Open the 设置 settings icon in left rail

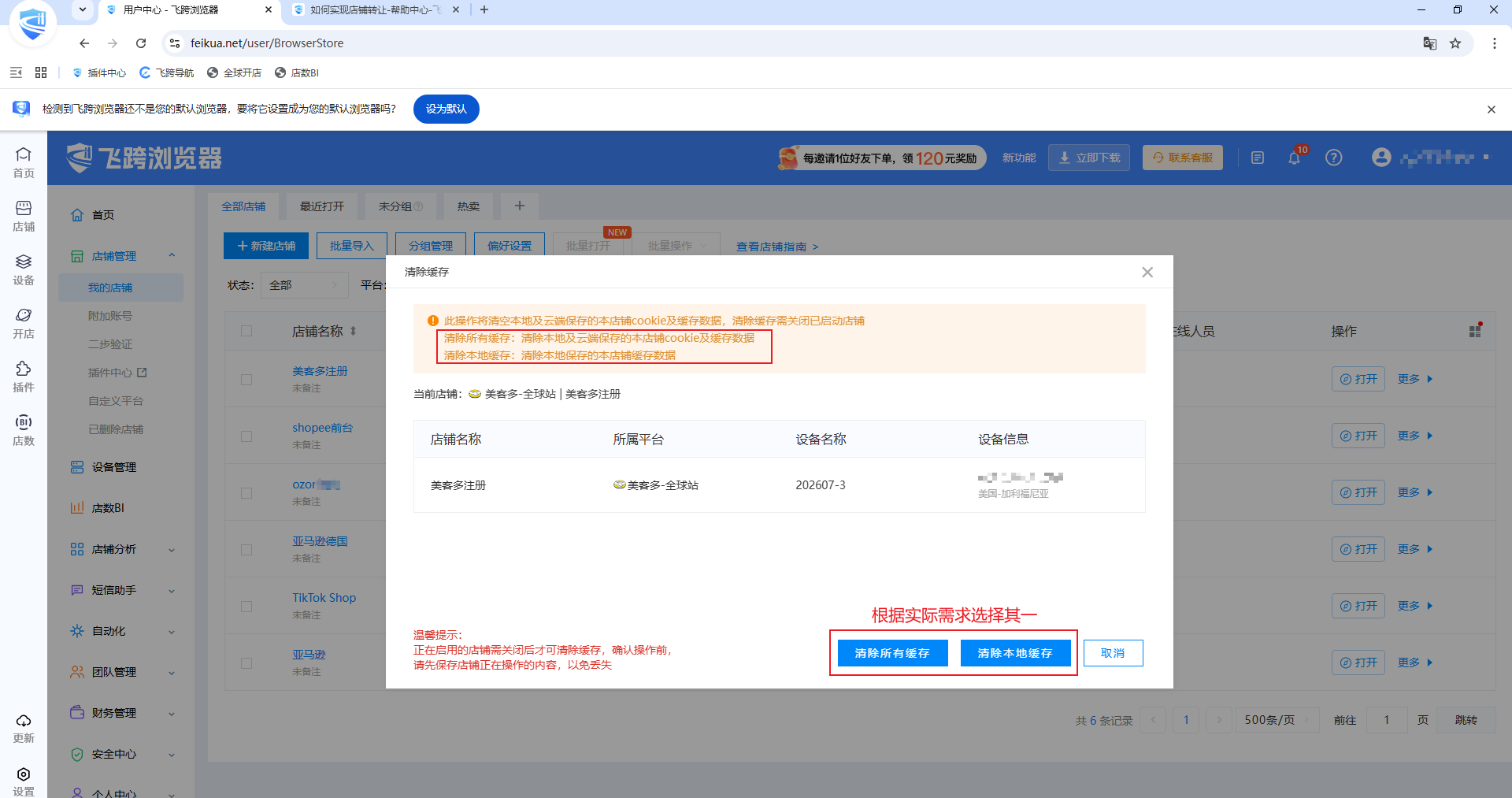tap(24, 781)
